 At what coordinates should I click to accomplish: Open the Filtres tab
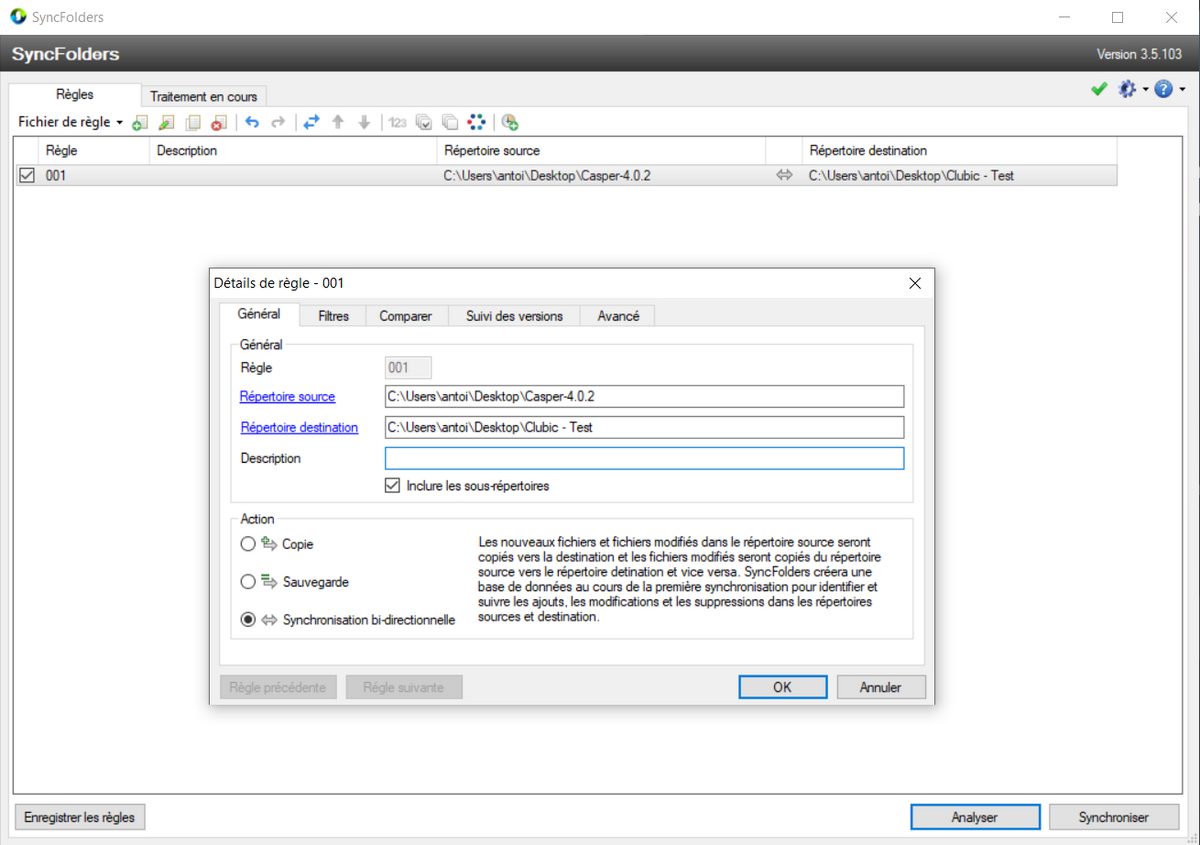(x=334, y=316)
